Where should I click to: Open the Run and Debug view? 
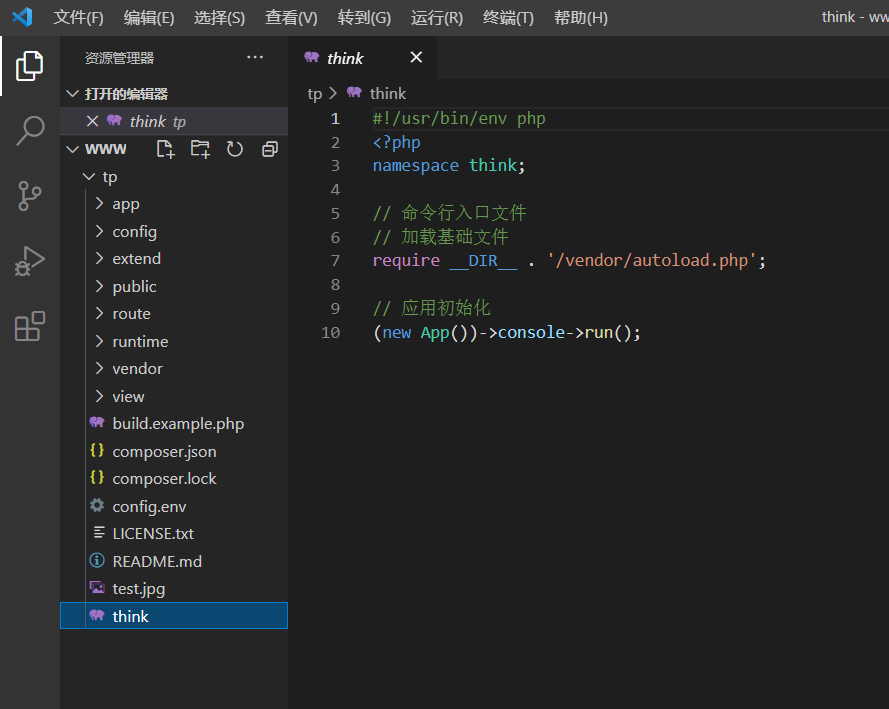(x=30, y=261)
